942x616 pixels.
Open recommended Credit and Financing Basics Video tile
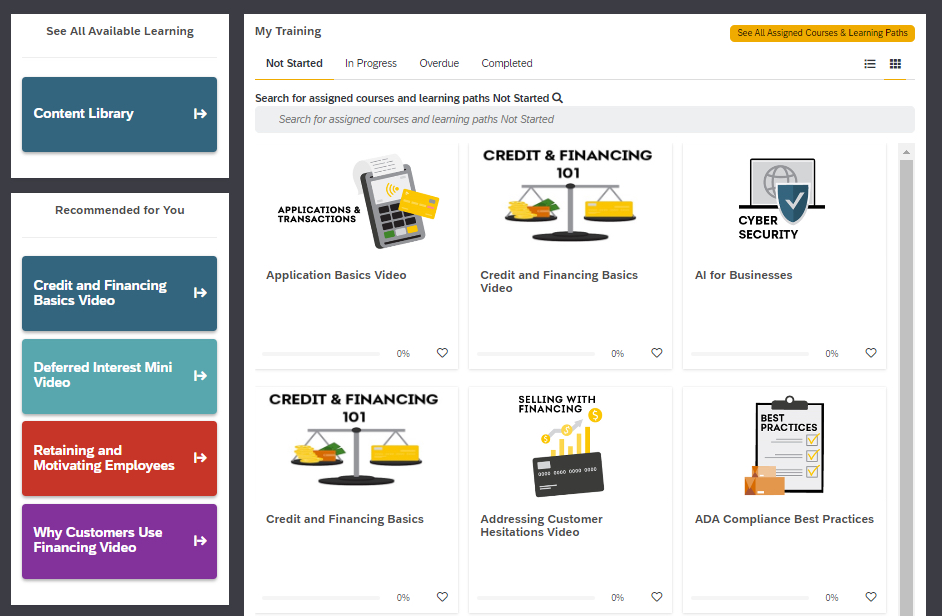click(x=120, y=293)
